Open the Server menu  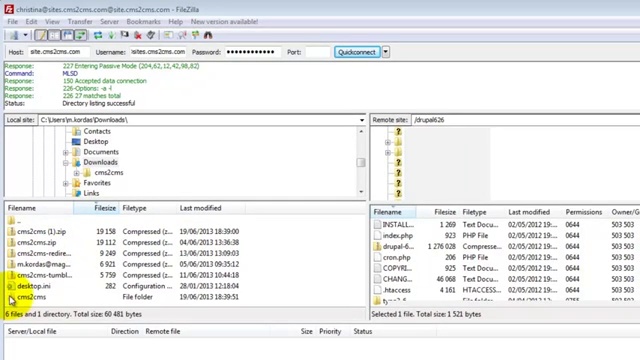(109, 22)
